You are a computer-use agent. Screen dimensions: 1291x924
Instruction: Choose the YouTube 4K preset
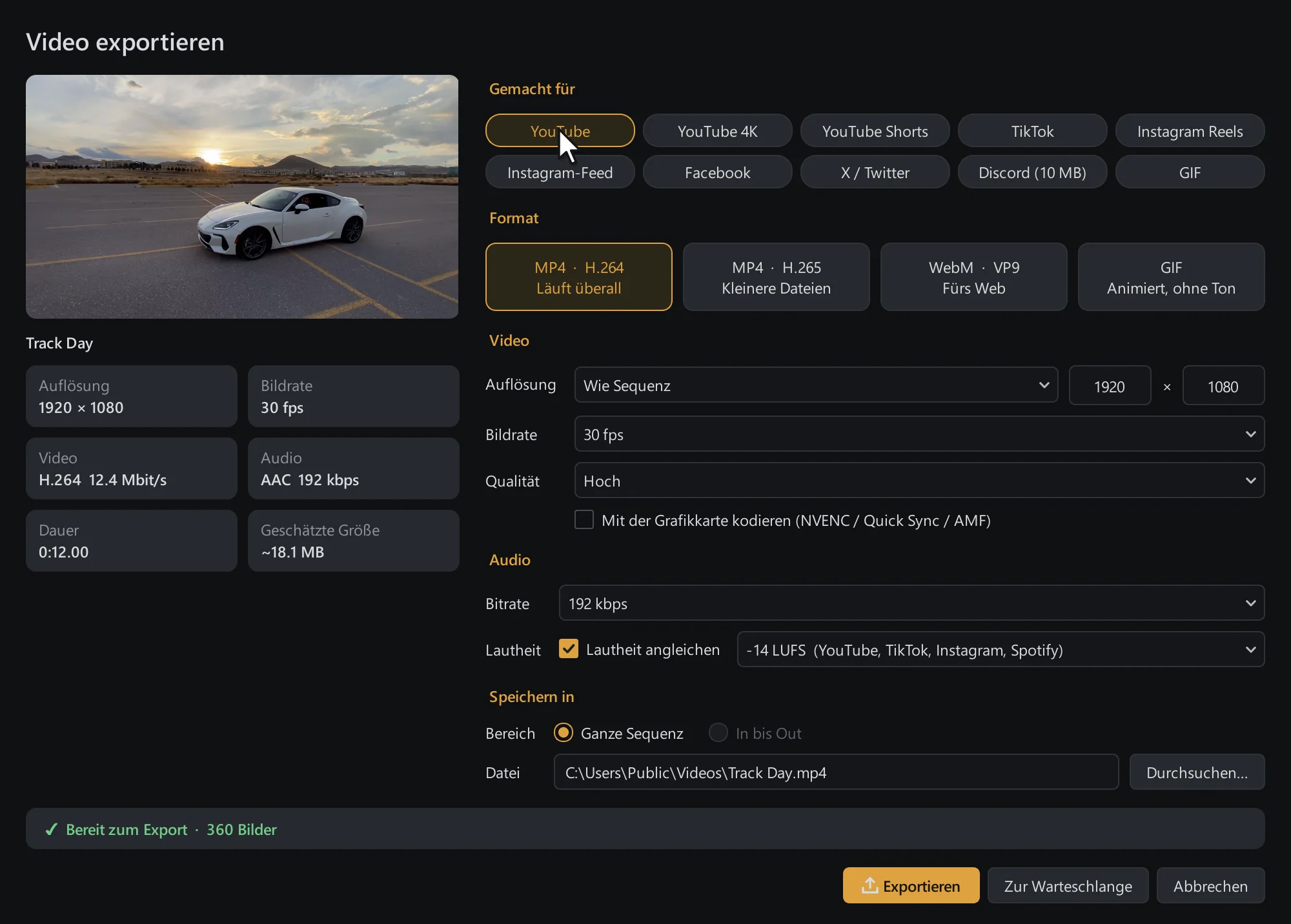tap(718, 131)
